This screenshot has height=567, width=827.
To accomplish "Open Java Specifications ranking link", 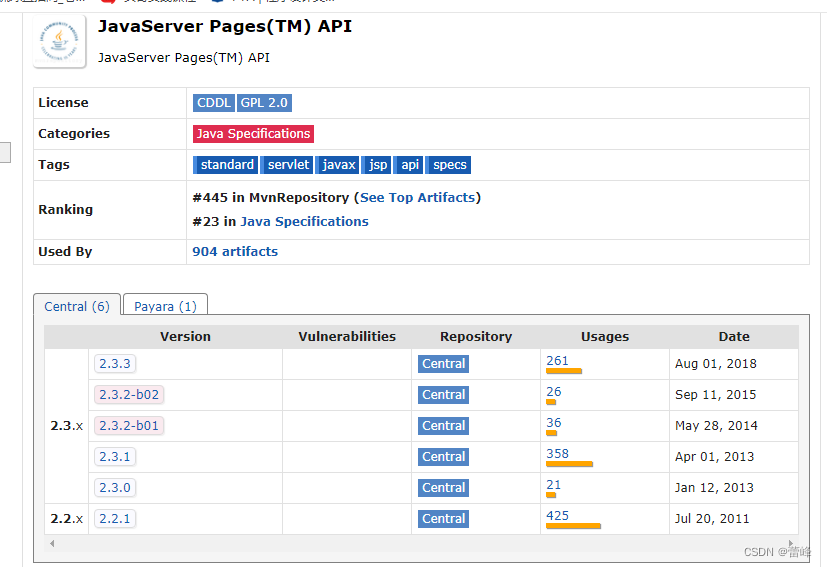I will tap(304, 222).
